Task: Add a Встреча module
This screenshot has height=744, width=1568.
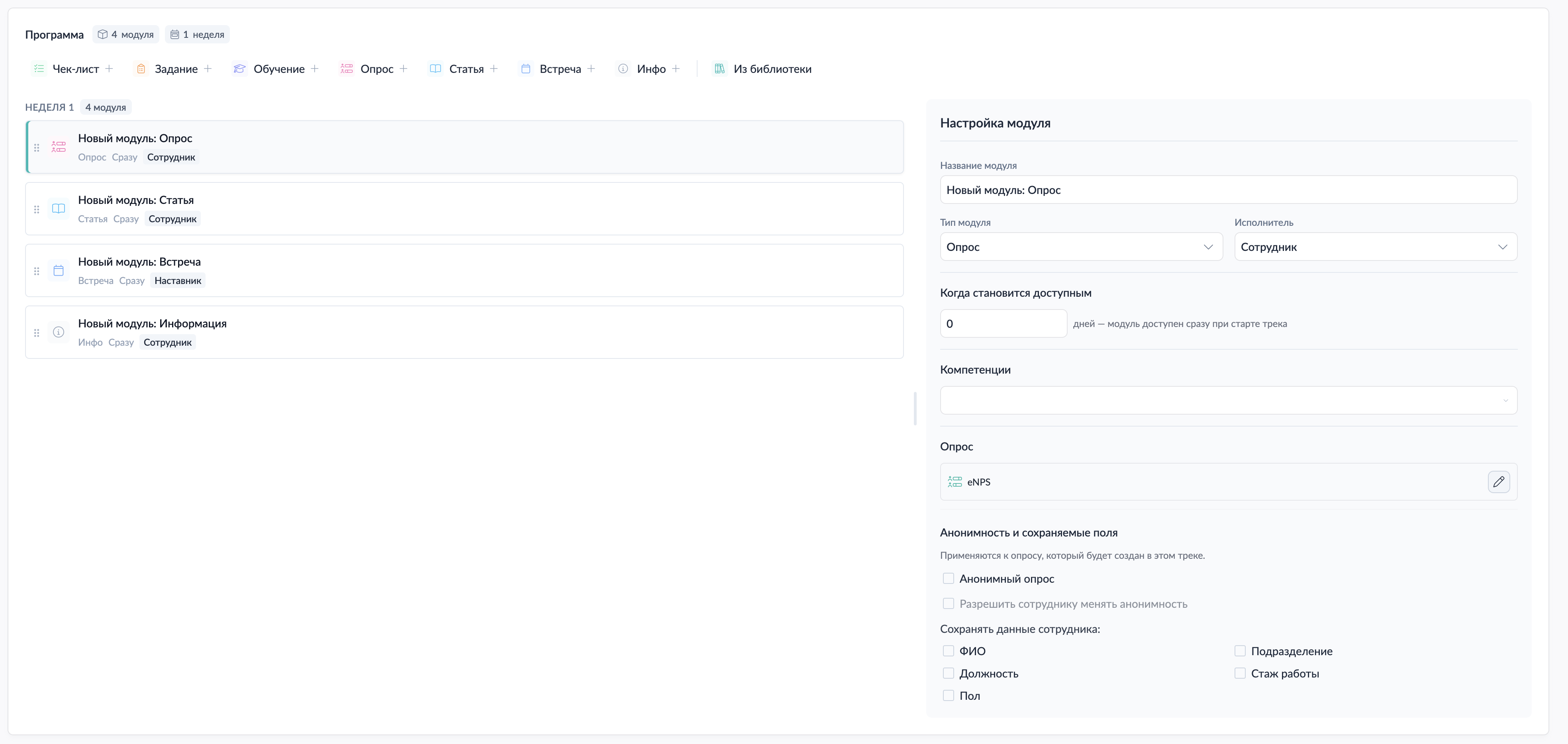Action: coord(558,69)
